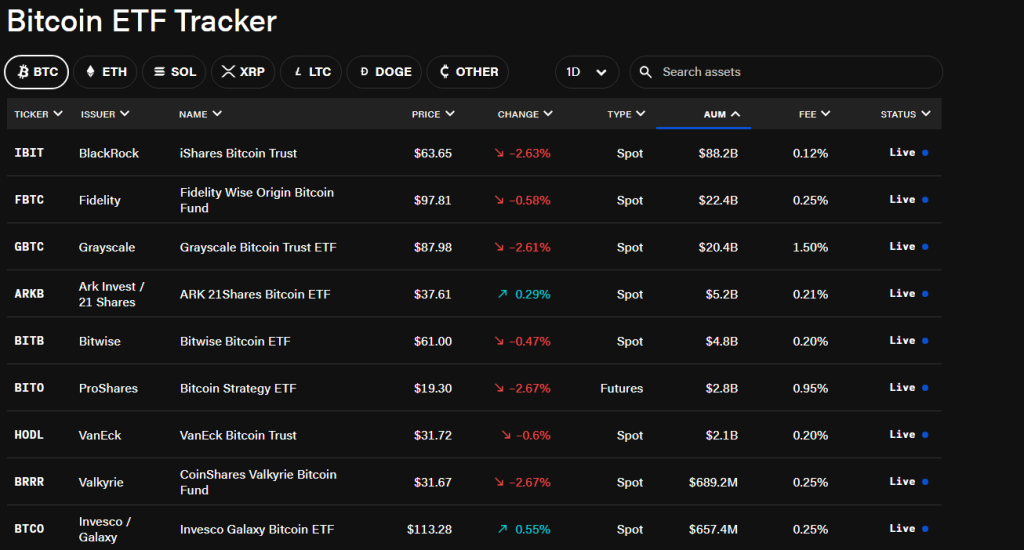Click the Dogecoin icon in DOGE pill
The image size is (1024, 550).
pos(363,72)
